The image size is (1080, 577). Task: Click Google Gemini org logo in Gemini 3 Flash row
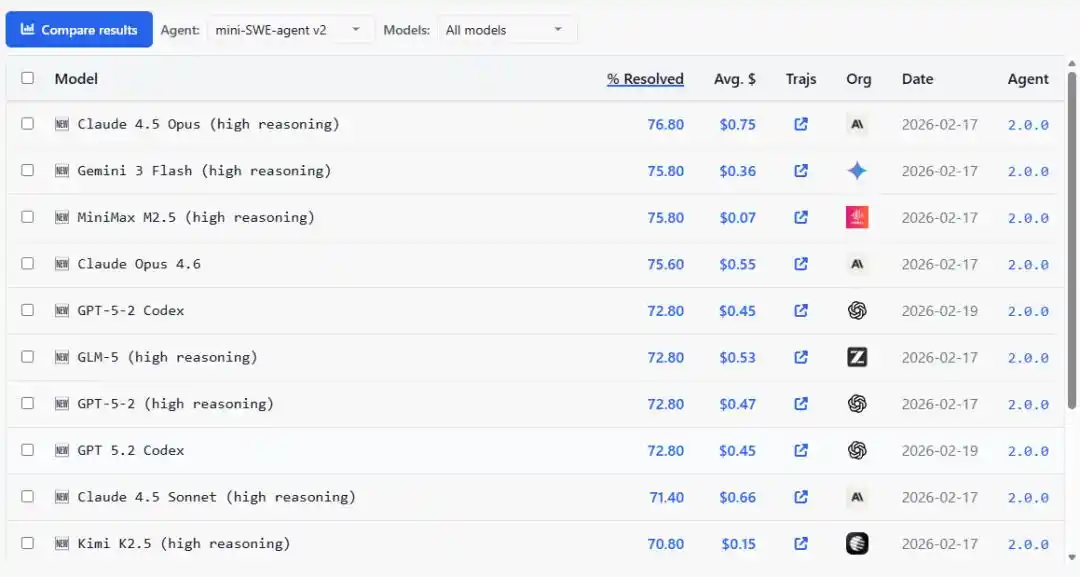pos(857,171)
